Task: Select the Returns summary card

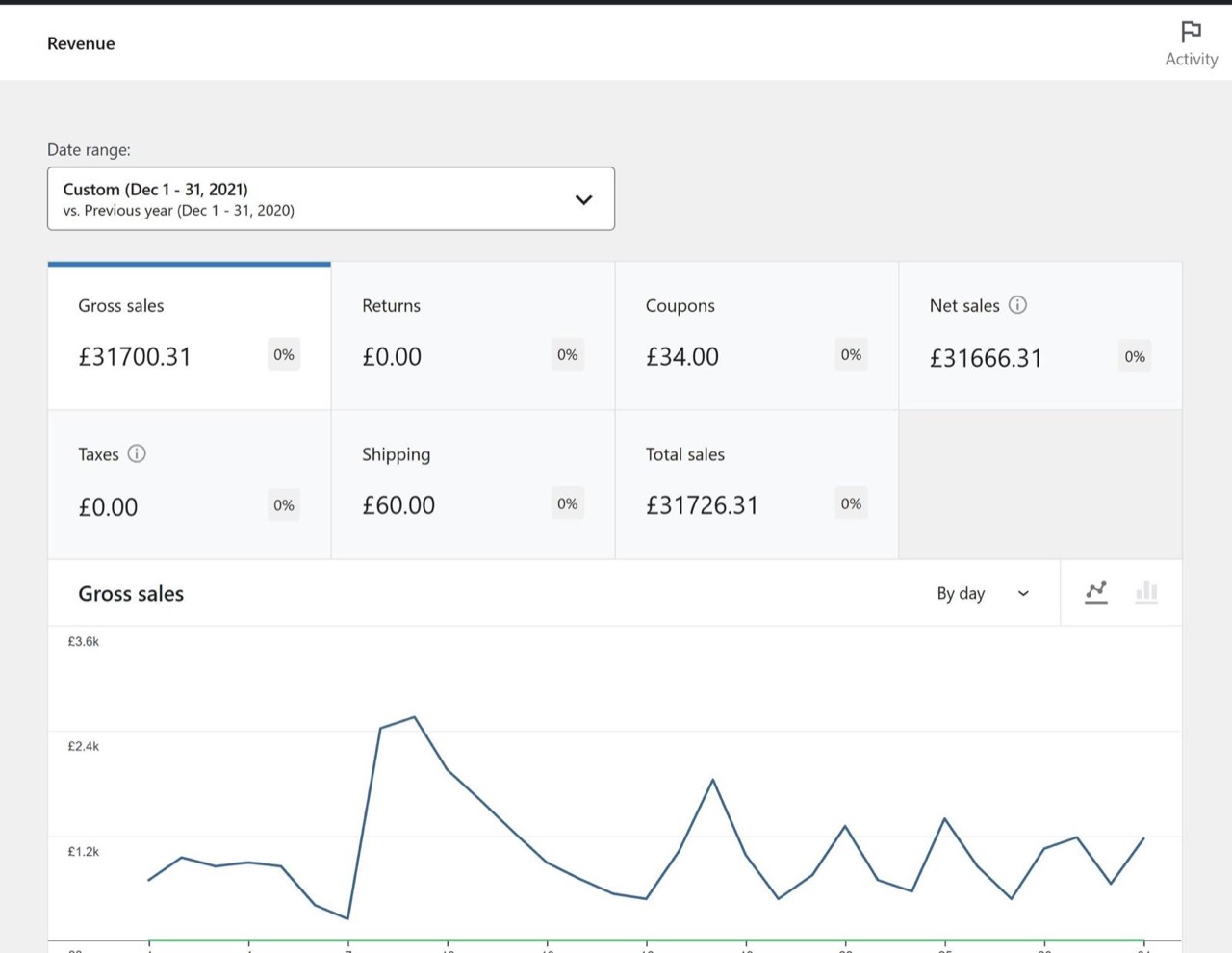Action: pyautogui.click(x=473, y=336)
